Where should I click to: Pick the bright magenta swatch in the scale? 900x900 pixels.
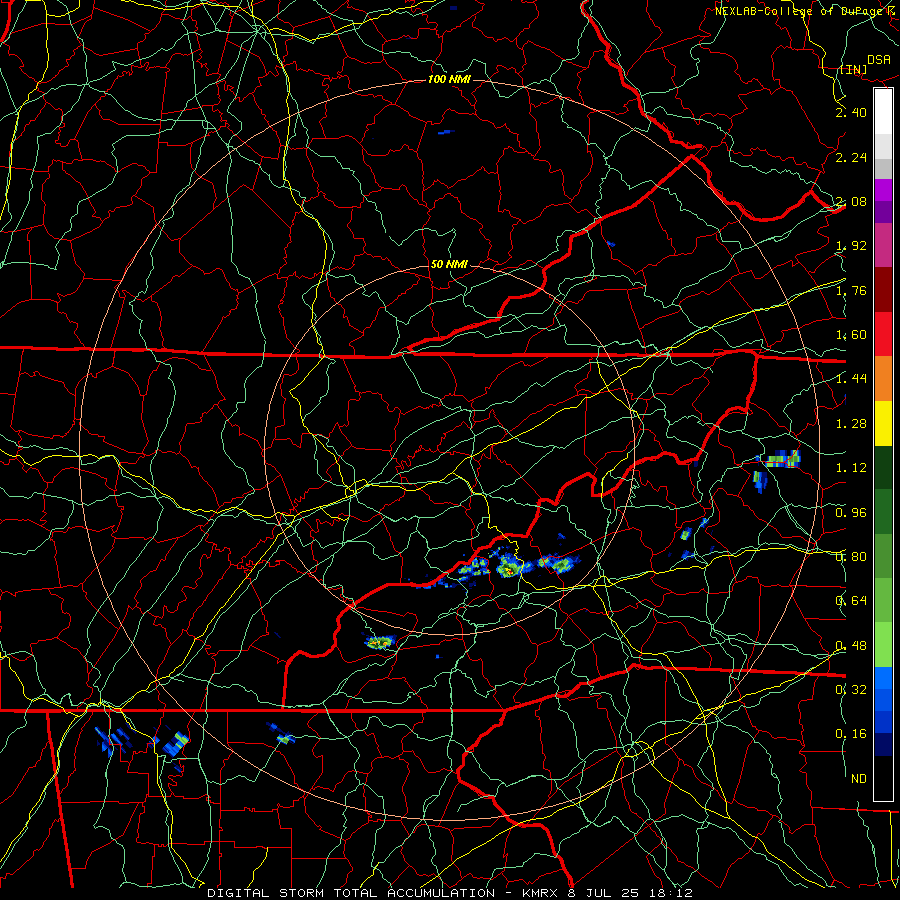point(883,190)
